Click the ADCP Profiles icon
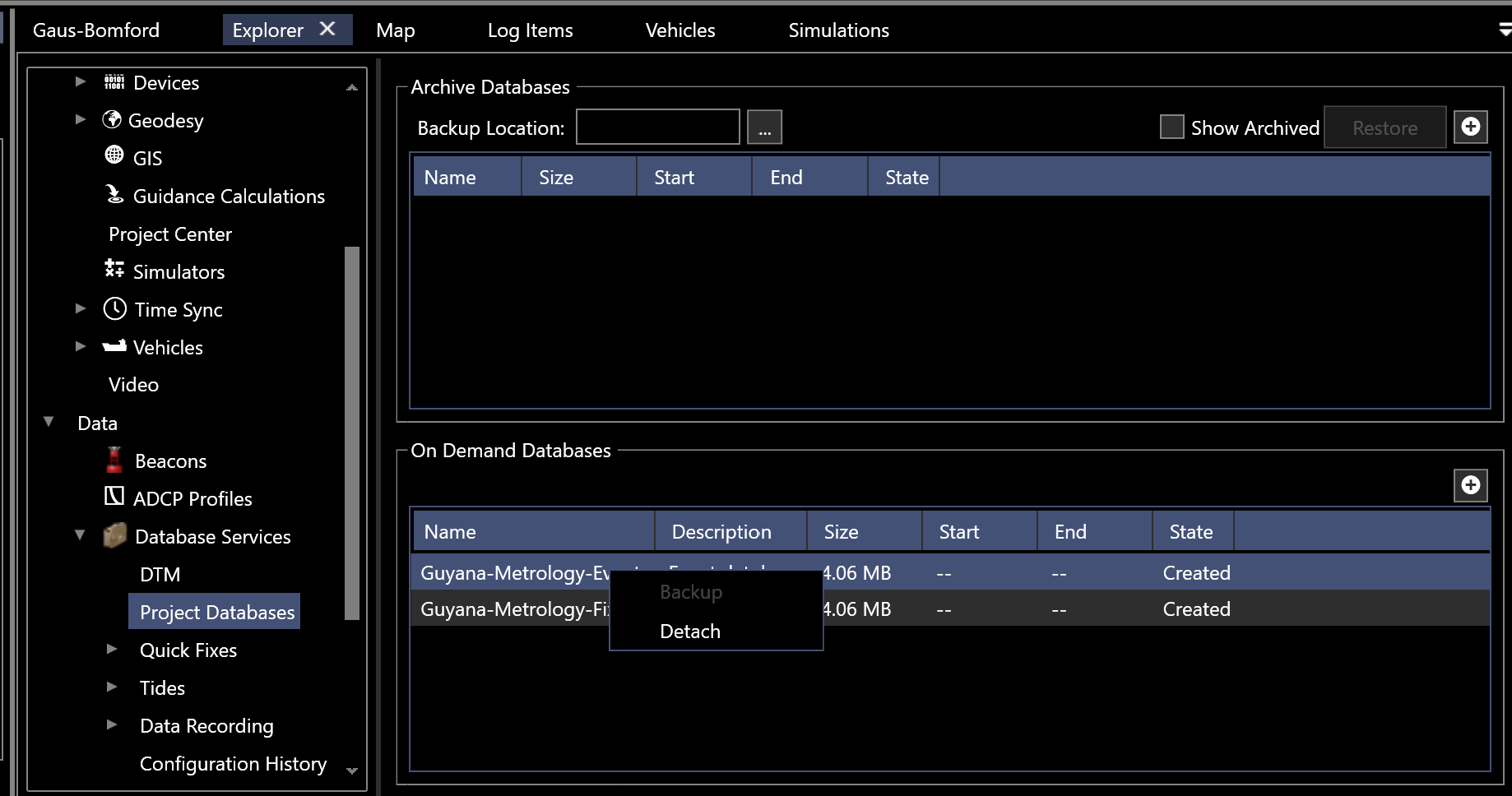This screenshot has height=796, width=1512. pos(113,497)
